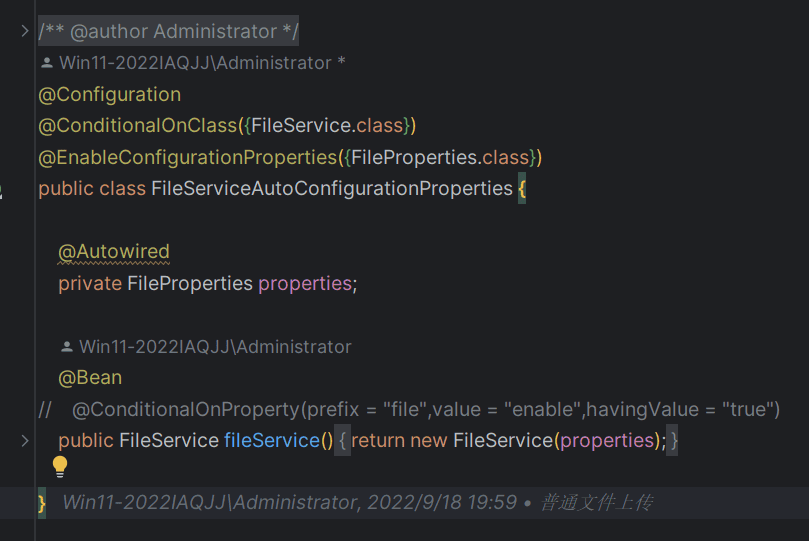This screenshot has width=809, height=541.
Task: Unfold the collapsed "{" placeholder after fileService()
Action: [342, 440]
